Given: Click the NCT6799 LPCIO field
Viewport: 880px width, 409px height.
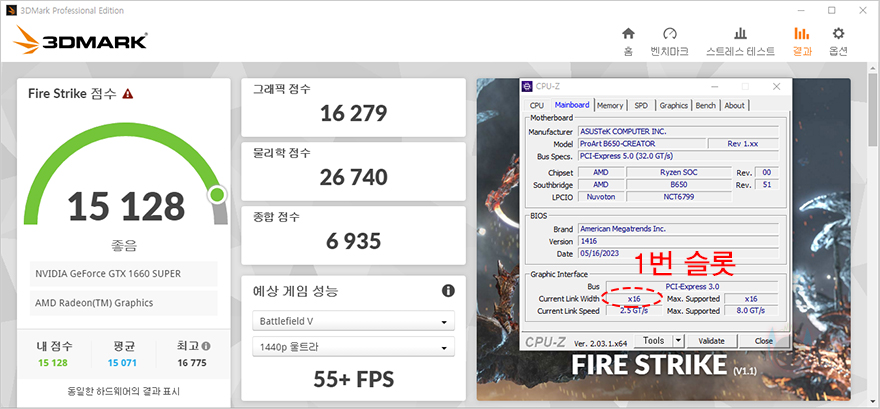Looking at the screenshot, I should pos(679,197).
